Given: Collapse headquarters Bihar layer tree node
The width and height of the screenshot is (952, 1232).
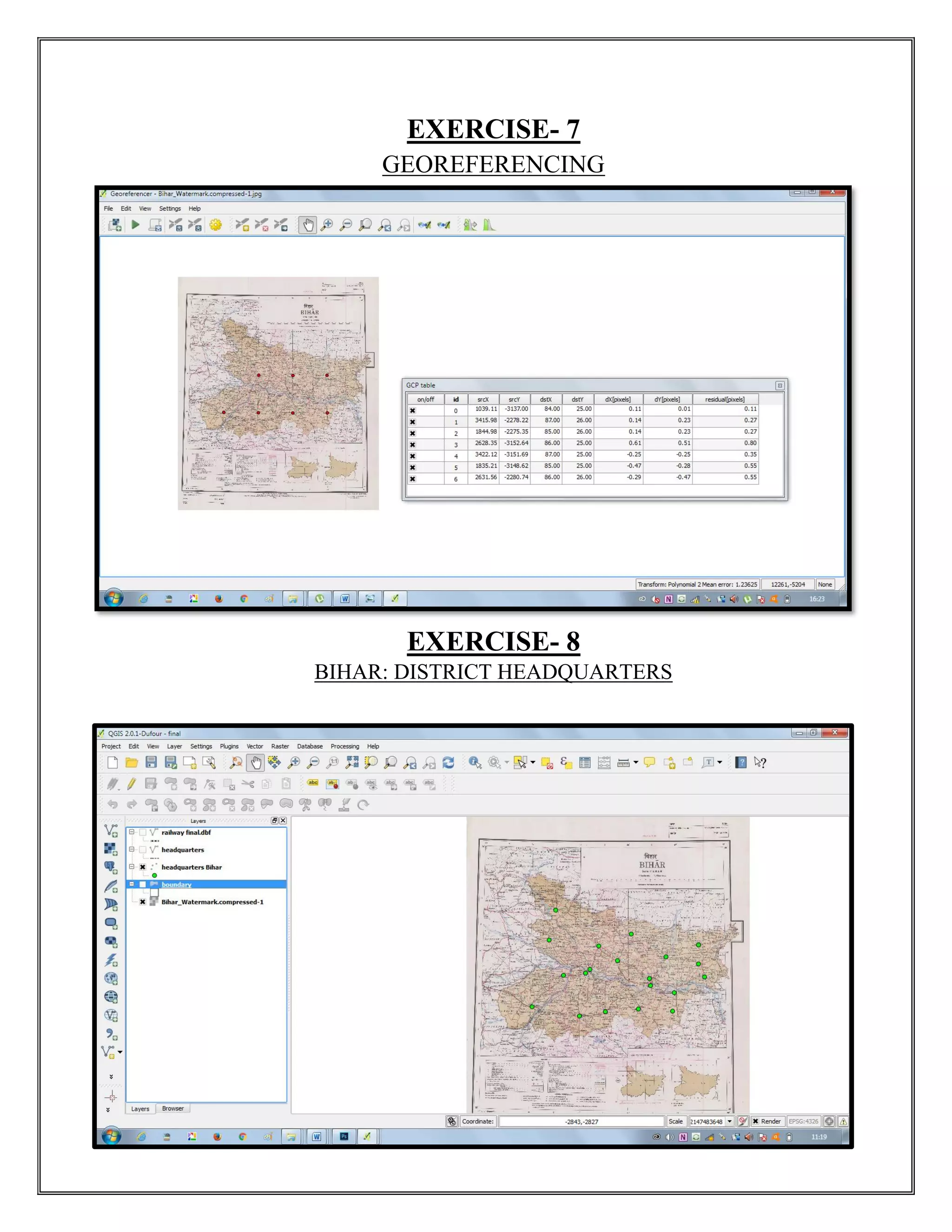Looking at the screenshot, I should click(132, 867).
